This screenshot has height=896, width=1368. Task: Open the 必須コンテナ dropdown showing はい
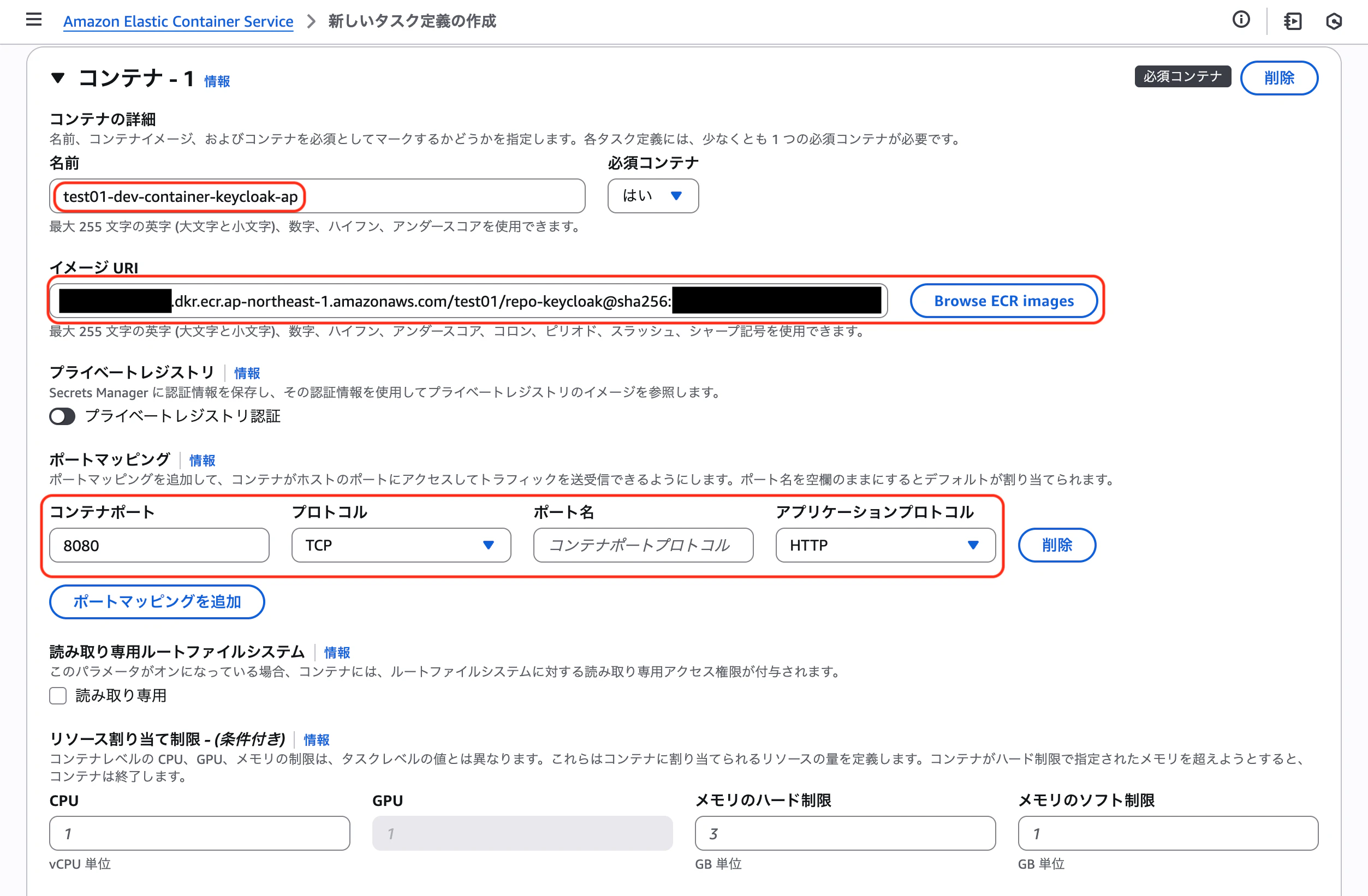pyautogui.click(x=653, y=196)
